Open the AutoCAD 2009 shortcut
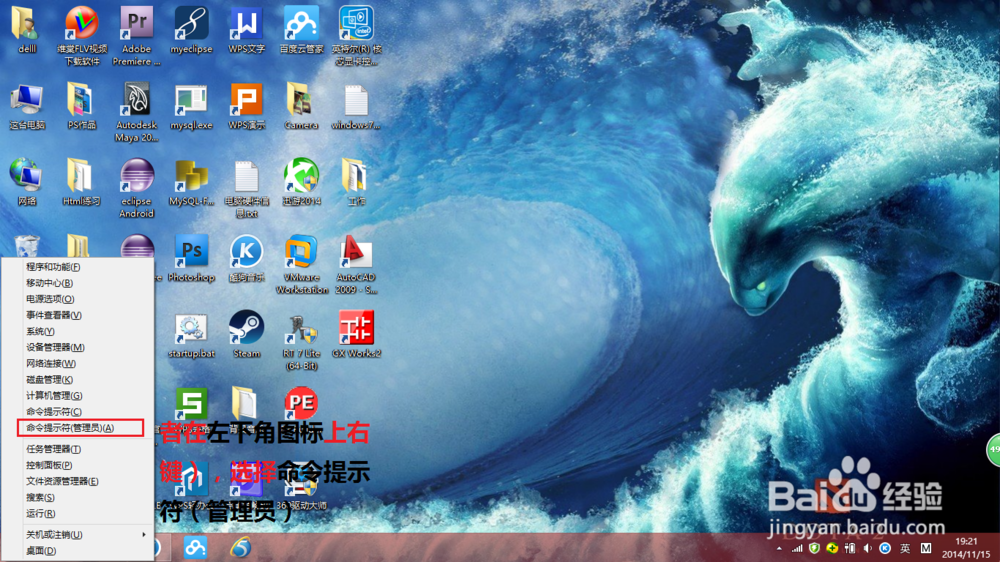Viewport: 1000px width, 562px height. click(356, 263)
